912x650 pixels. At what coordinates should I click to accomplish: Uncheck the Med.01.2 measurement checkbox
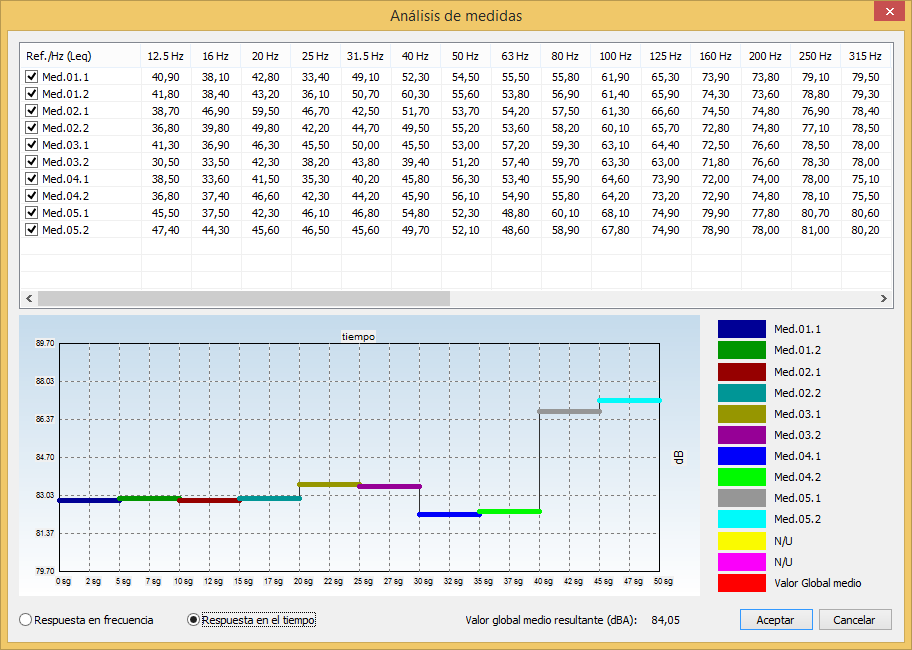click(x=31, y=94)
